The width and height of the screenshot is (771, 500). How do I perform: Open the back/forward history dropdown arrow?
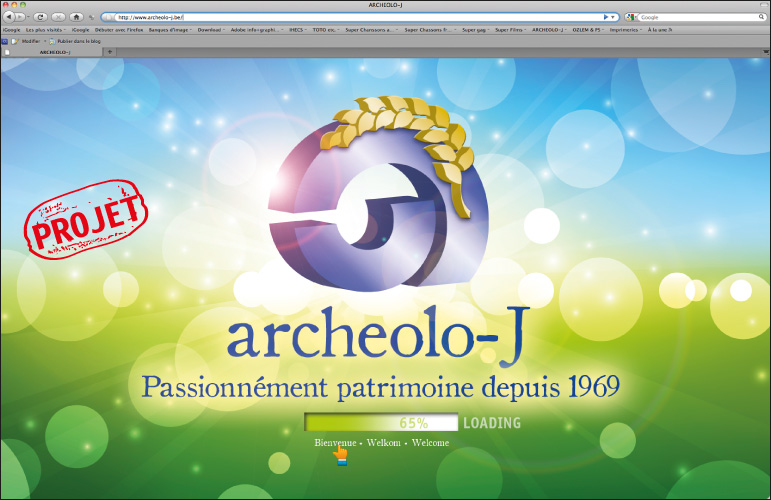tap(28, 17)
